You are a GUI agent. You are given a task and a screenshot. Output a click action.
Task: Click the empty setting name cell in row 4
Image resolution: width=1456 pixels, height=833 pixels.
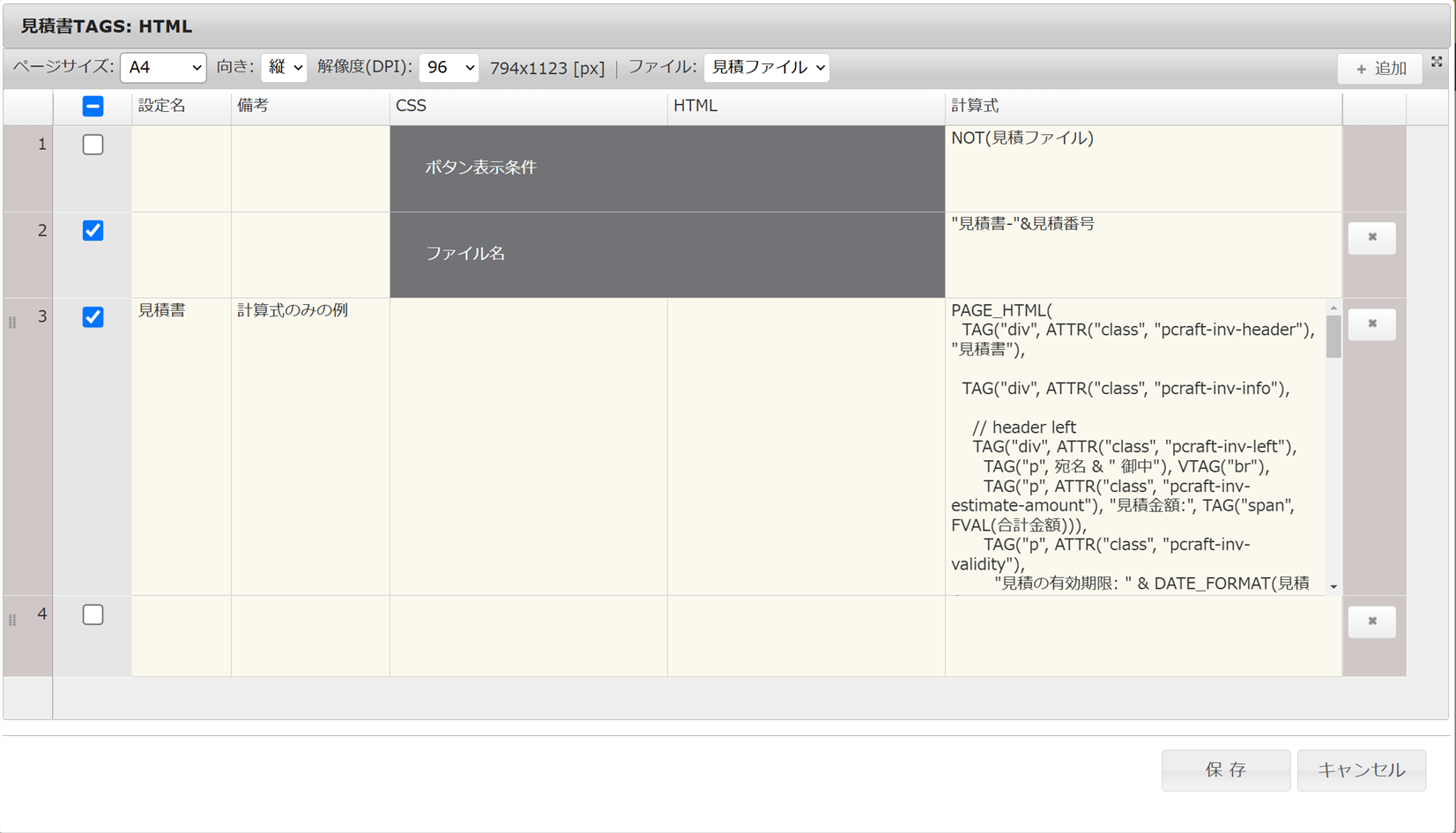[182, 636]
